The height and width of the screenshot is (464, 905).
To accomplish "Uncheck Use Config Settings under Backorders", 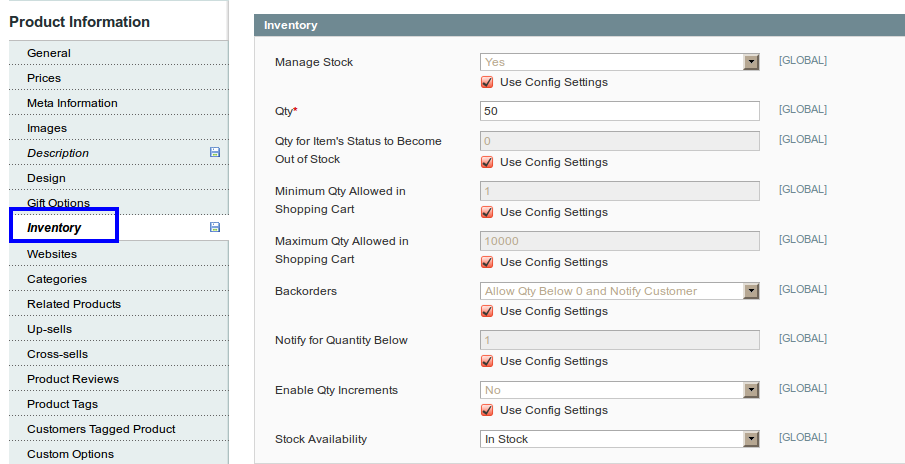I will coord(487,311).
